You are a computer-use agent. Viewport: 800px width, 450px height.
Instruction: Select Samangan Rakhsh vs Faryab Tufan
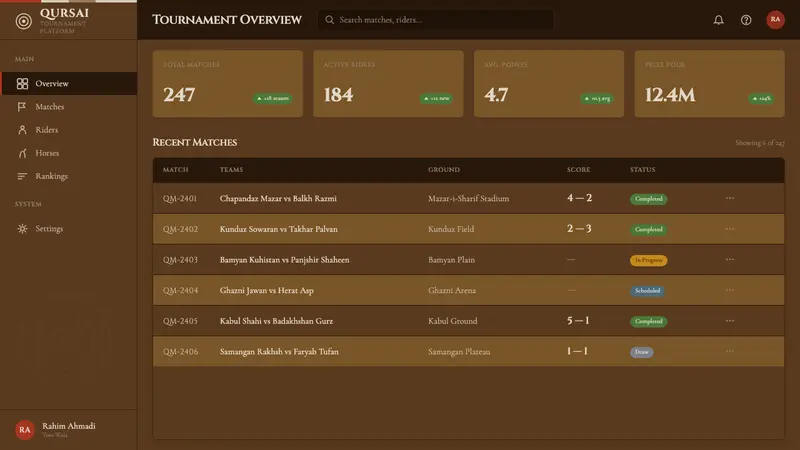[279, 352]
